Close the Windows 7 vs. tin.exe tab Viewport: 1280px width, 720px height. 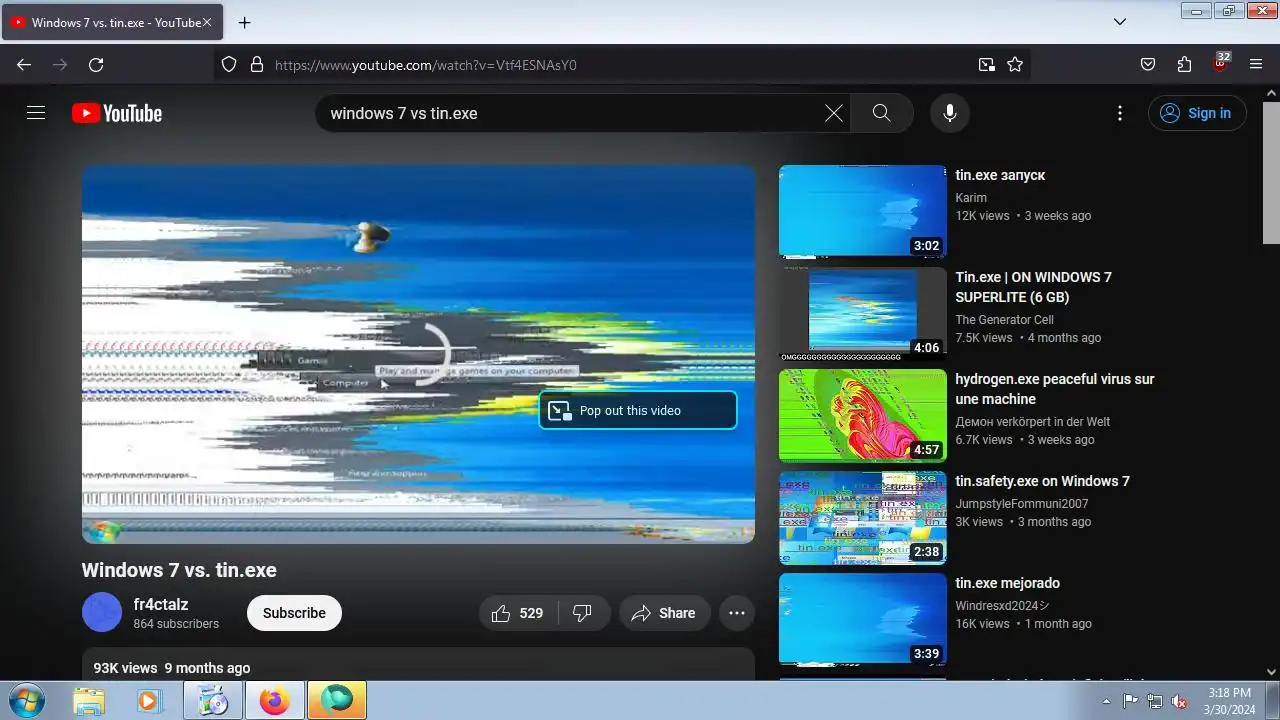(x=207, y=22)
